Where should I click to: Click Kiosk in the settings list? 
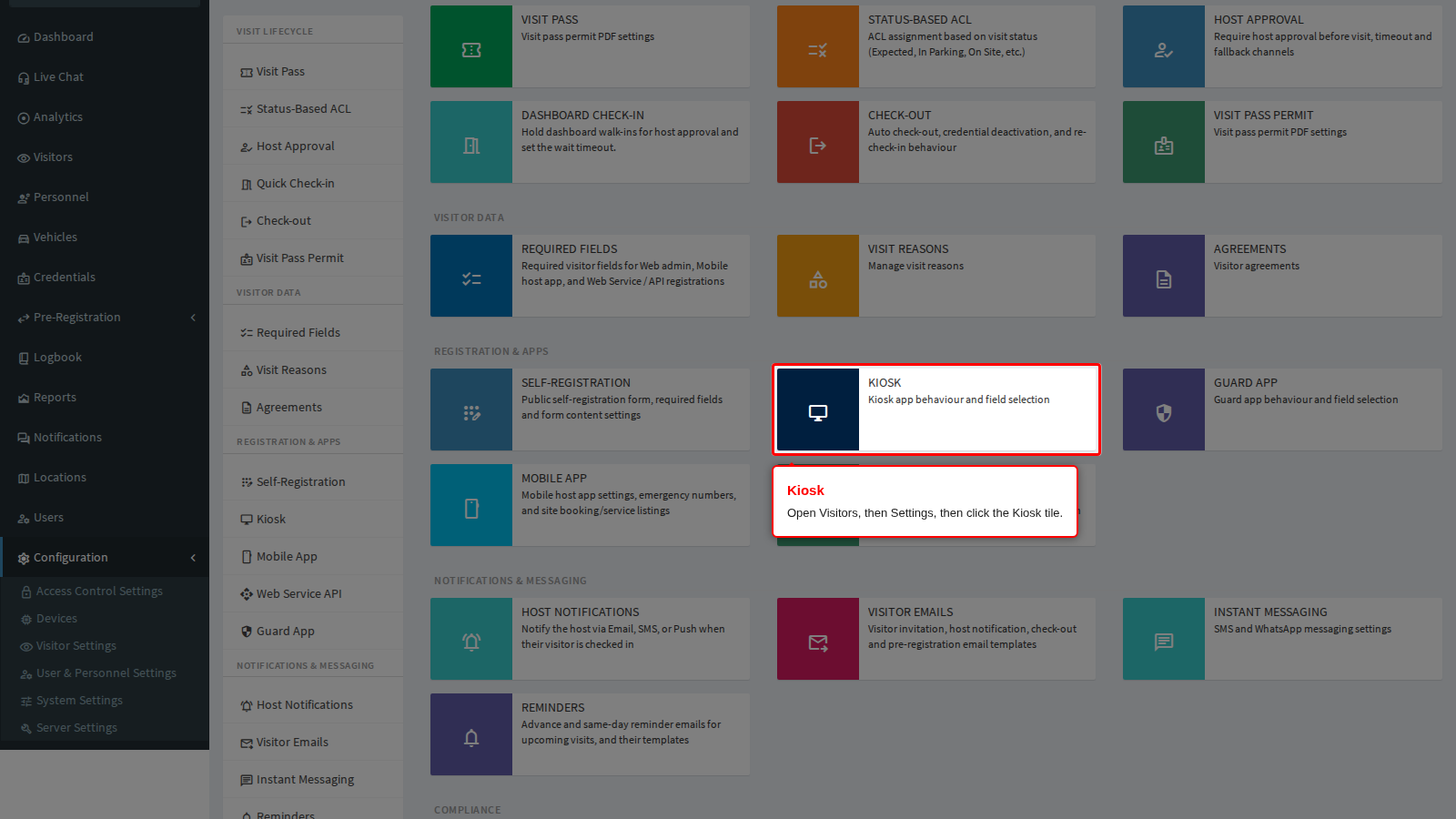pyautogui.click(x=313, y=520)
